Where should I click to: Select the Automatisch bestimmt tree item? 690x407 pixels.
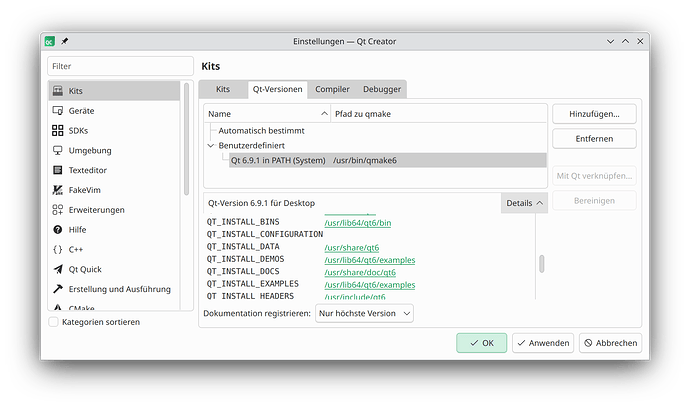(261, 131)
